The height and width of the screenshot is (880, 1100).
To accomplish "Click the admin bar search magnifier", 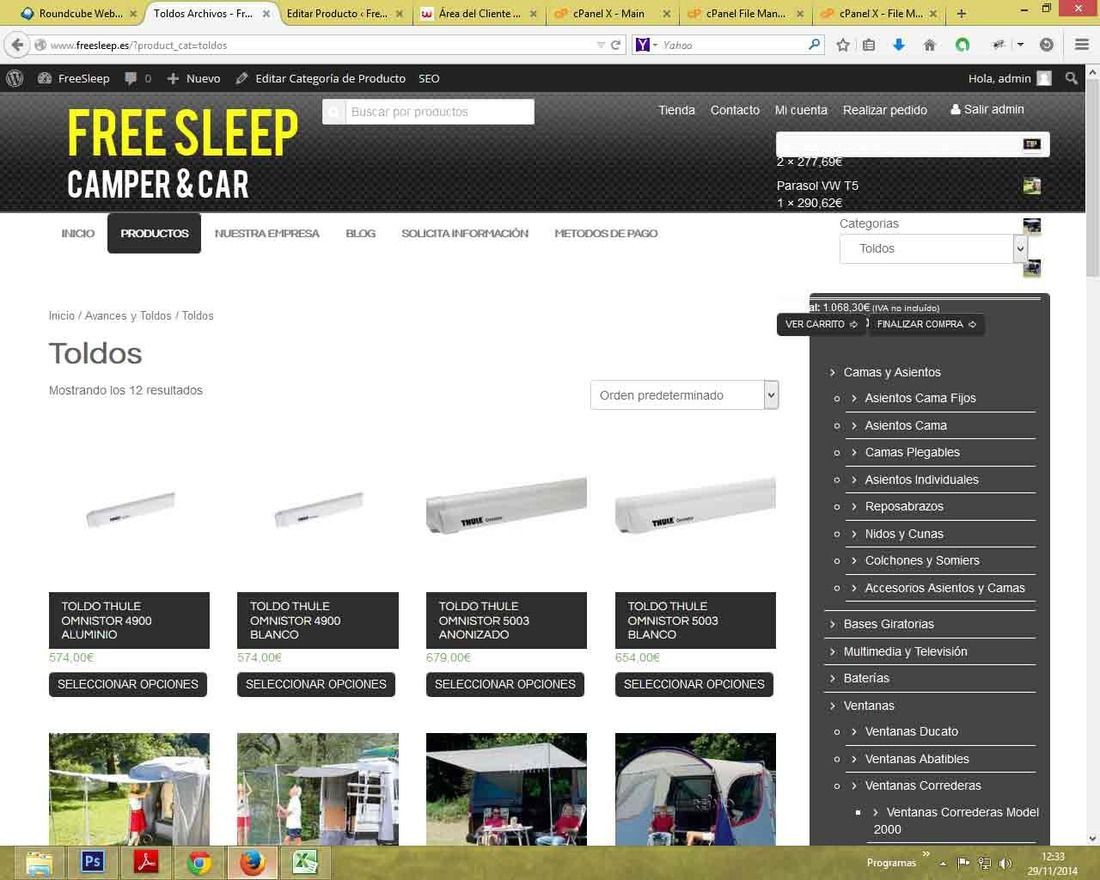I will coord(1071,79).
